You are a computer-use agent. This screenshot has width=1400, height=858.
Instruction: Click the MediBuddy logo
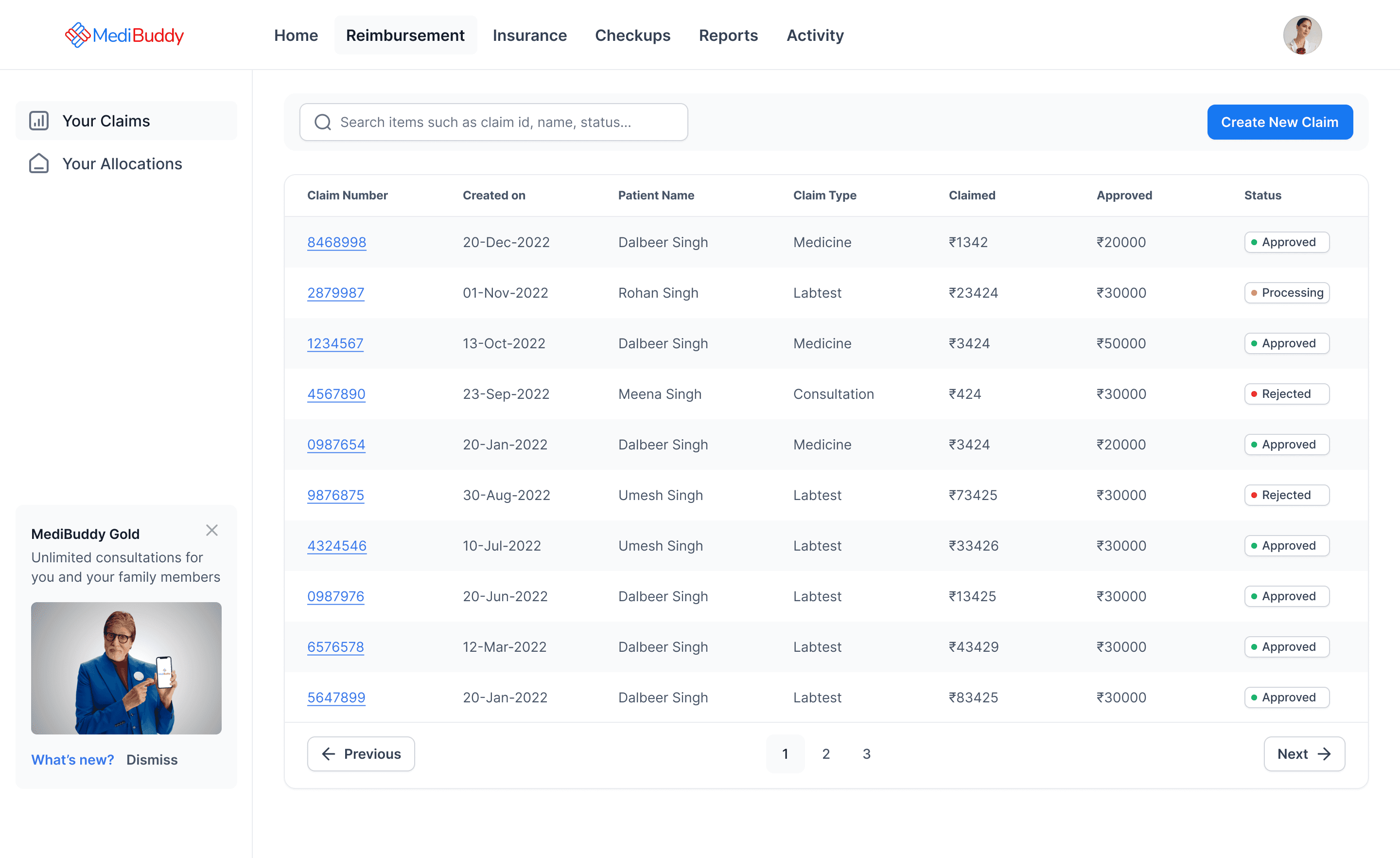pos(124,35)
